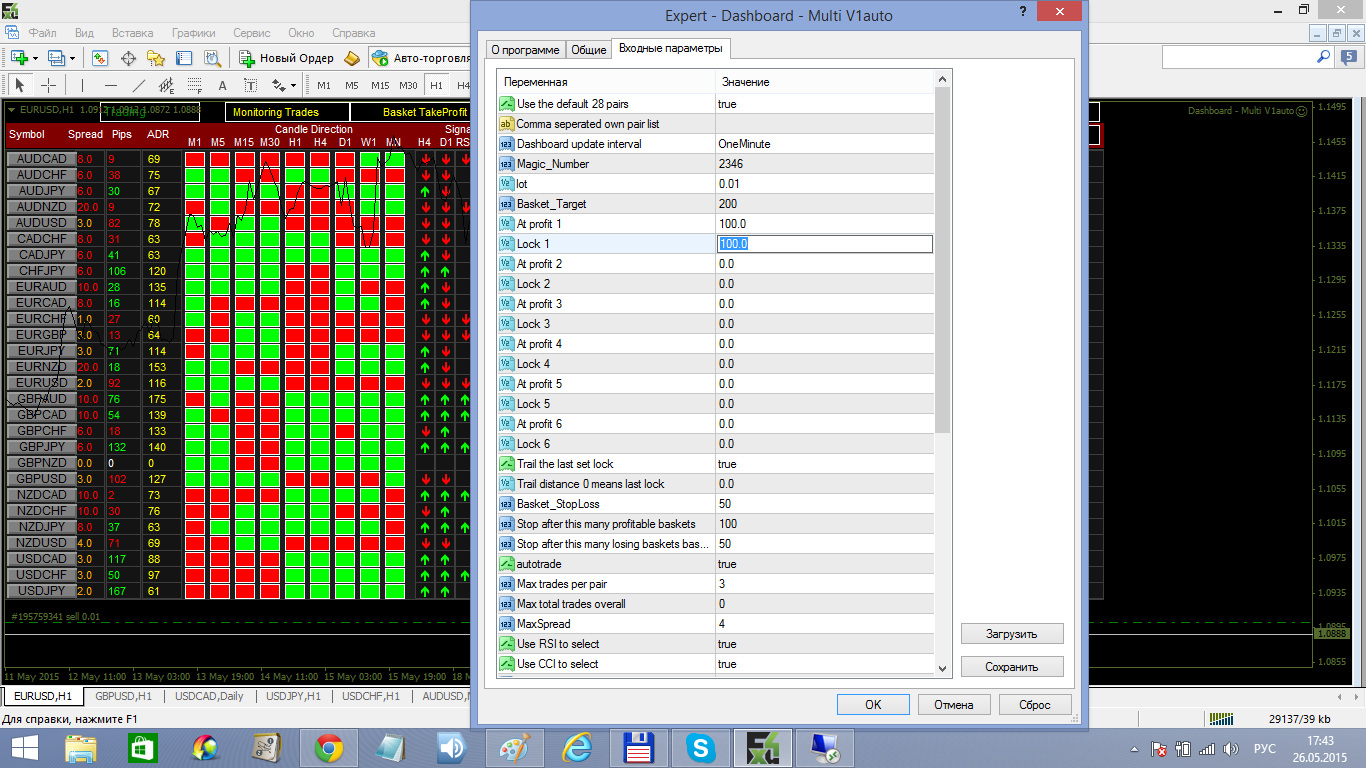Expand the arrows objects dropdown
The width and height of the screenshot is (1366, 768).
pos(293,85)
